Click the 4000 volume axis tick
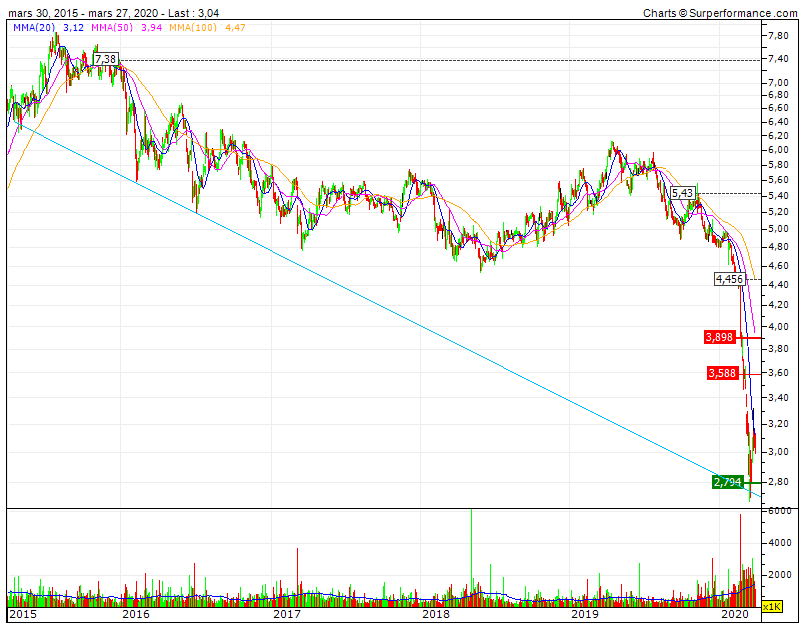 [779, 542]
